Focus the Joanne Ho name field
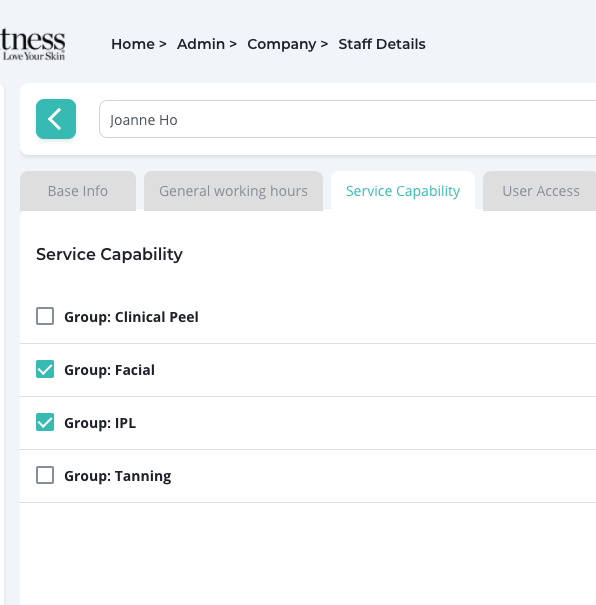596x605 pixels. click(348, 119)
